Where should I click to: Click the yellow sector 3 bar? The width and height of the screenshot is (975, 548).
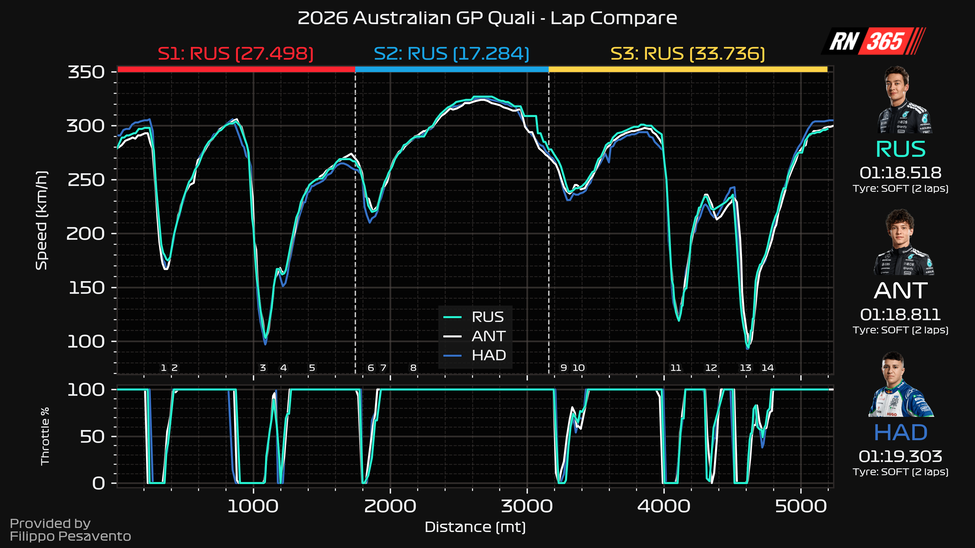pyautogui.click(x=687, y=69)
